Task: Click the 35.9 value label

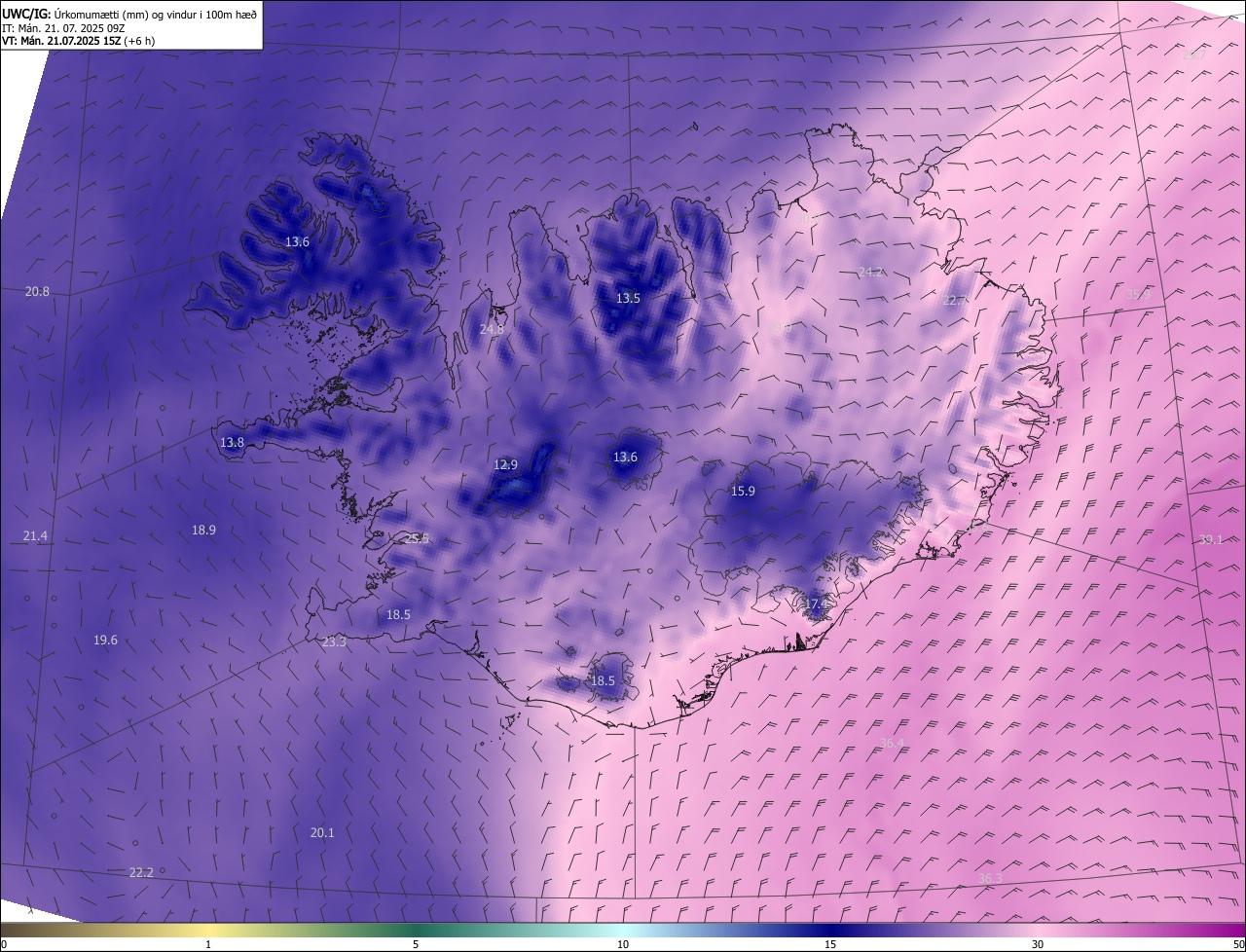Action: point(1137,294)
